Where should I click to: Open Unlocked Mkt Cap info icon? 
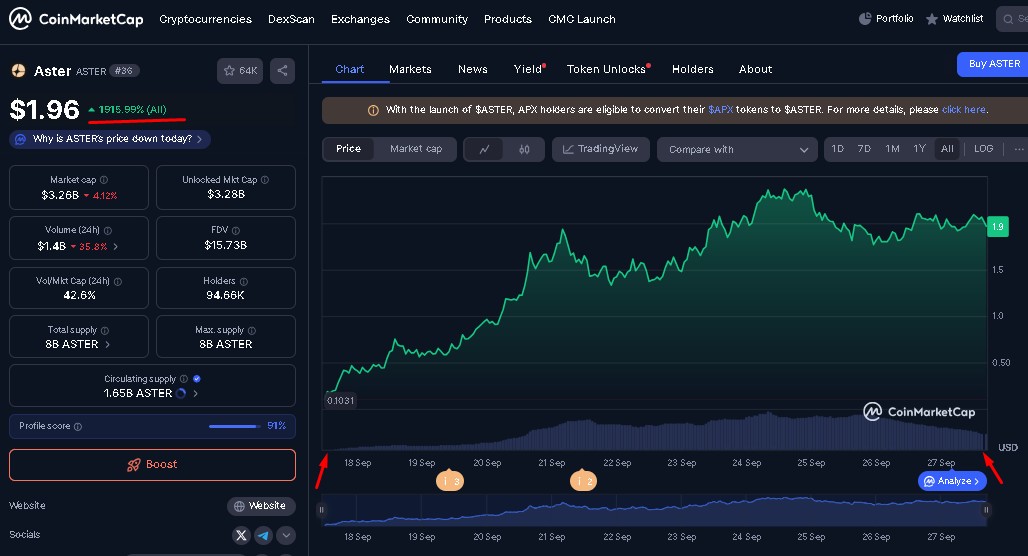265,180
